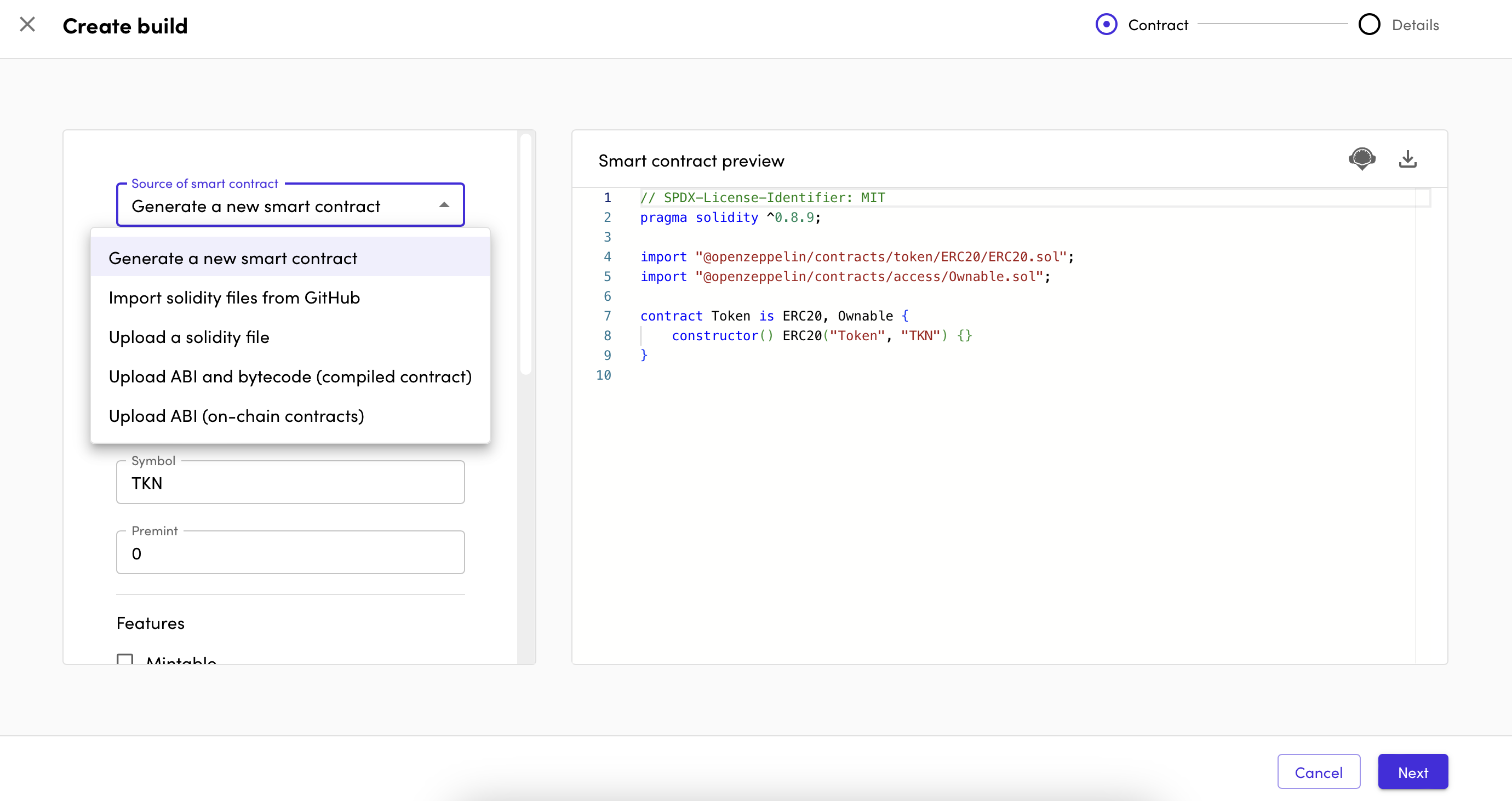1512x801 pixels.
Task: Click the form panel vertical scrollbar
Action: 526,254
